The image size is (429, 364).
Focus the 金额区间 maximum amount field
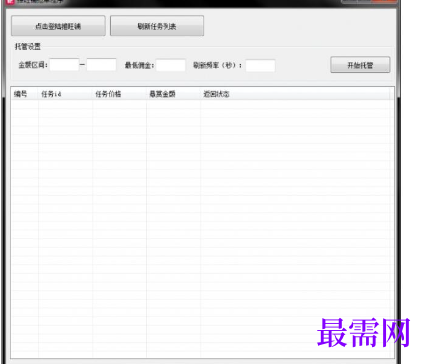101,65
